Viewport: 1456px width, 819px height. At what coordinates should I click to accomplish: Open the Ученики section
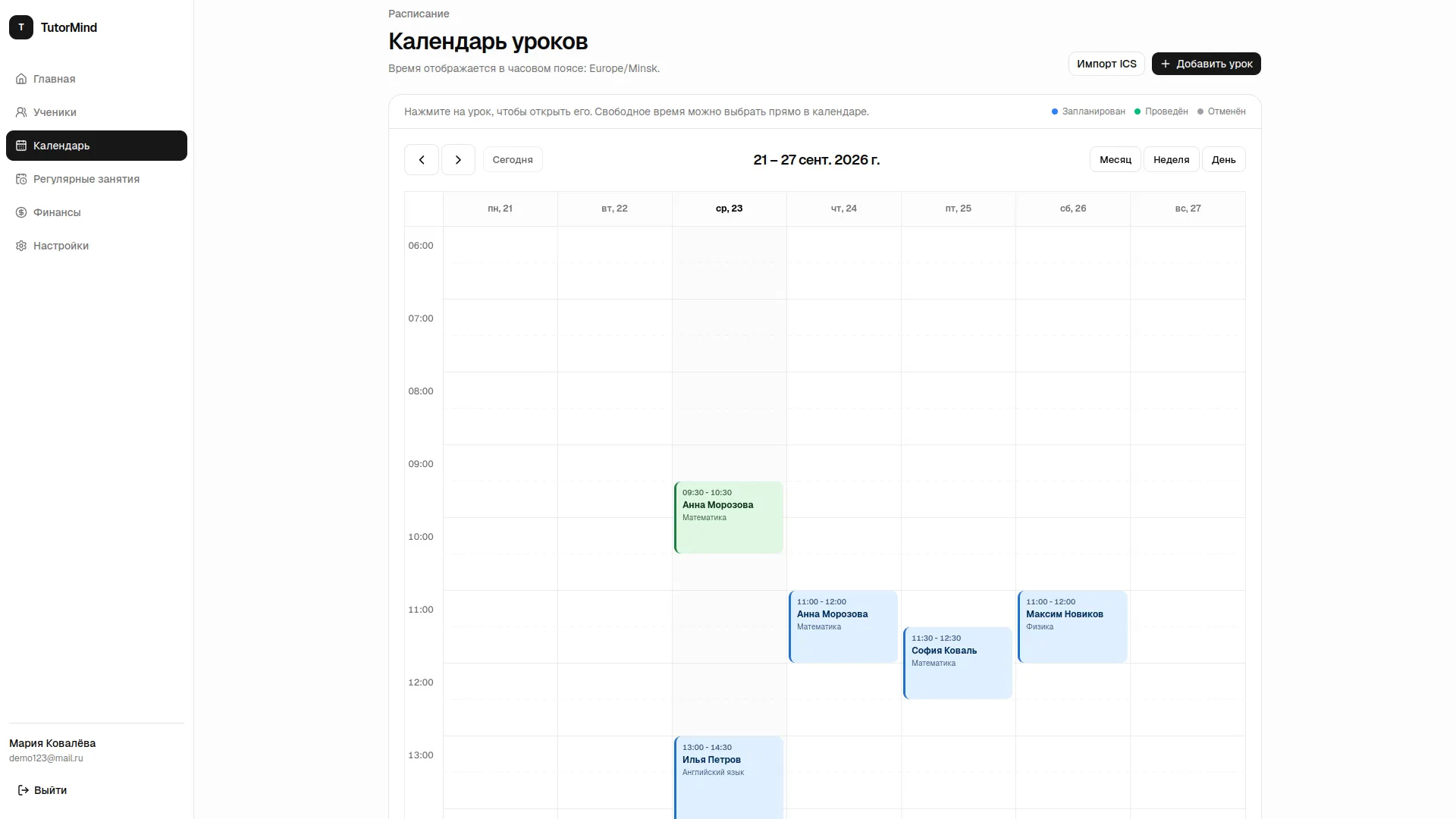point(96,112)
